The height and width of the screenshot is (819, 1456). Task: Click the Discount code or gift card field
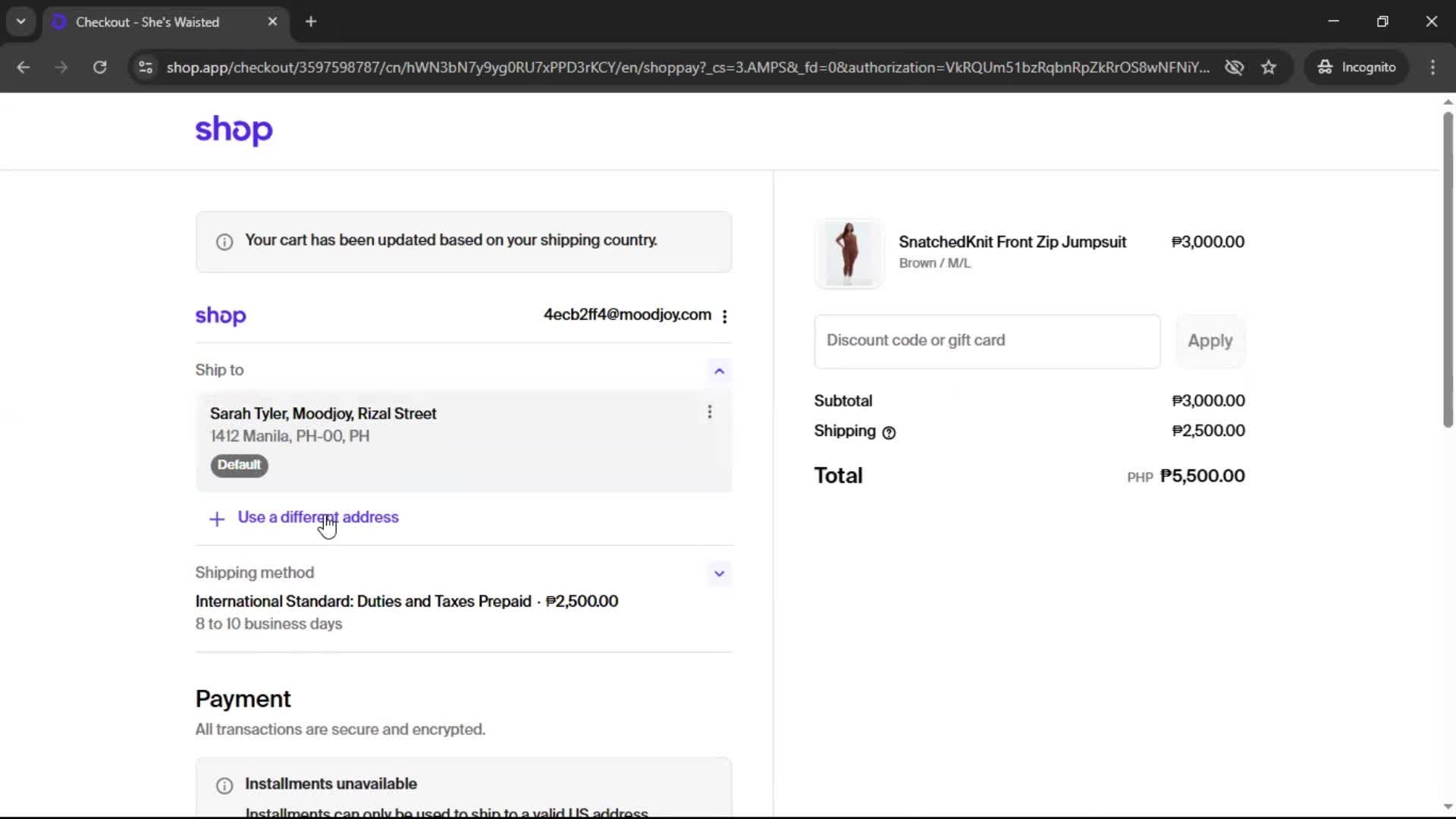987,341
